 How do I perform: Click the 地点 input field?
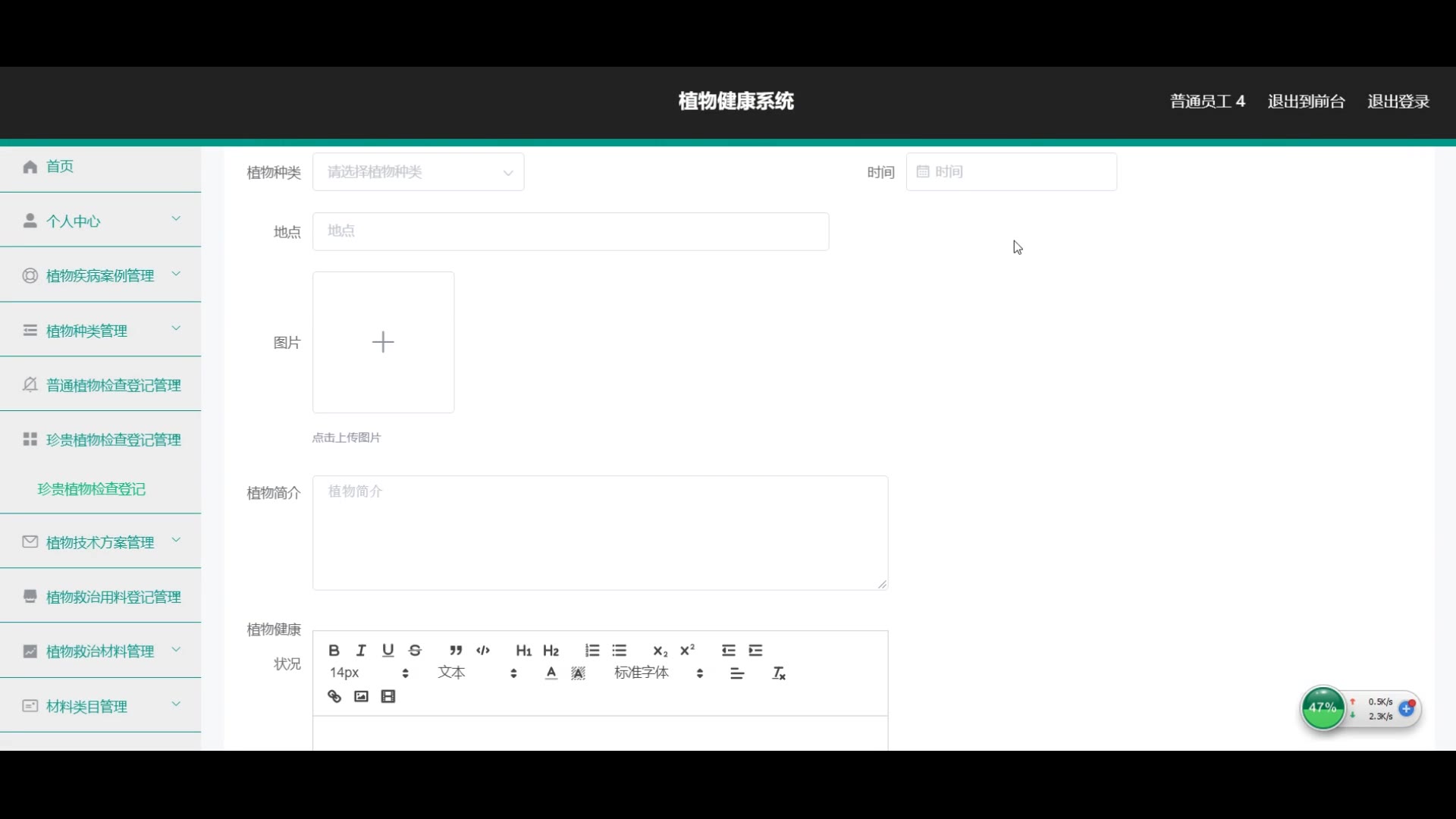point(570,231)
